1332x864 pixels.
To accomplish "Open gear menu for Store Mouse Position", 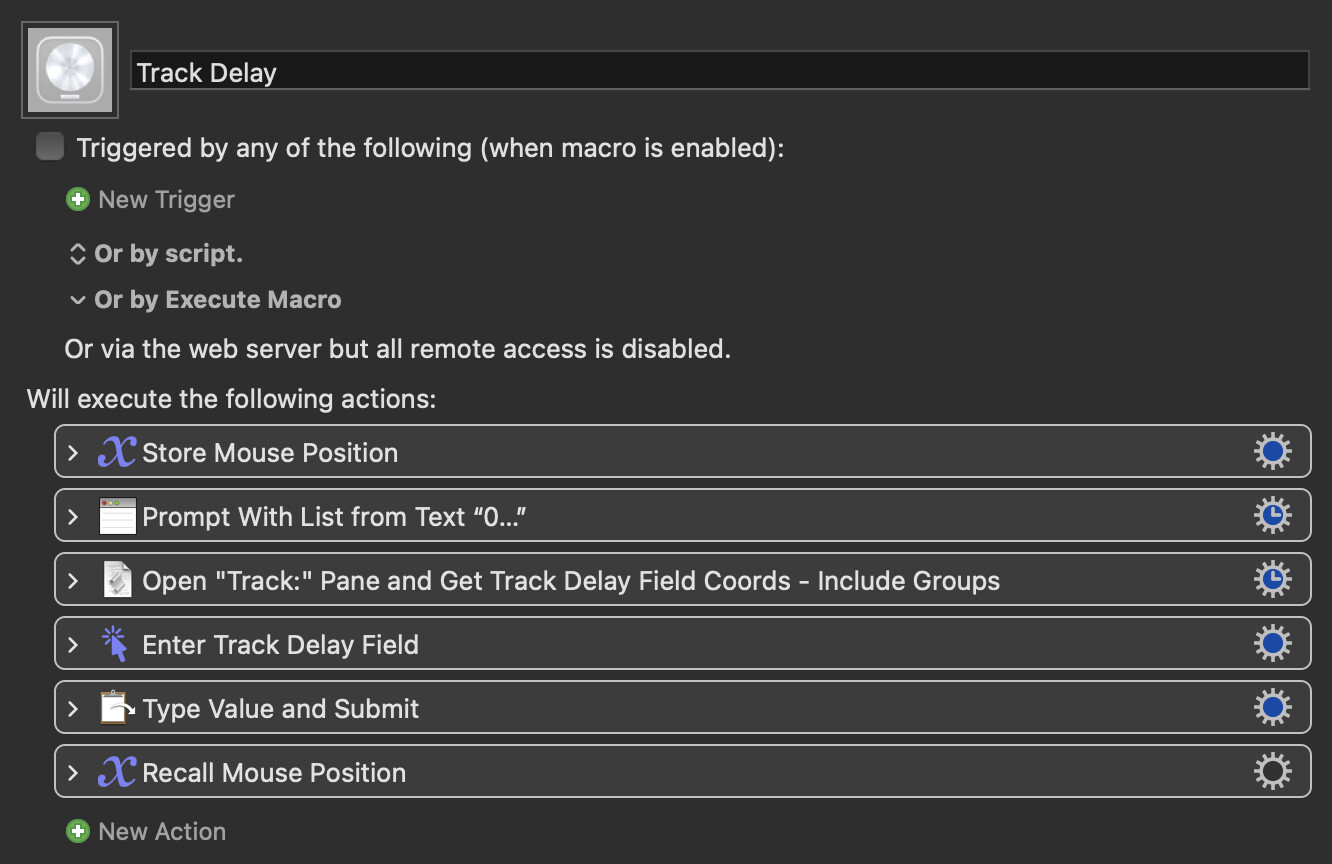I will [x=1272, y=452].
